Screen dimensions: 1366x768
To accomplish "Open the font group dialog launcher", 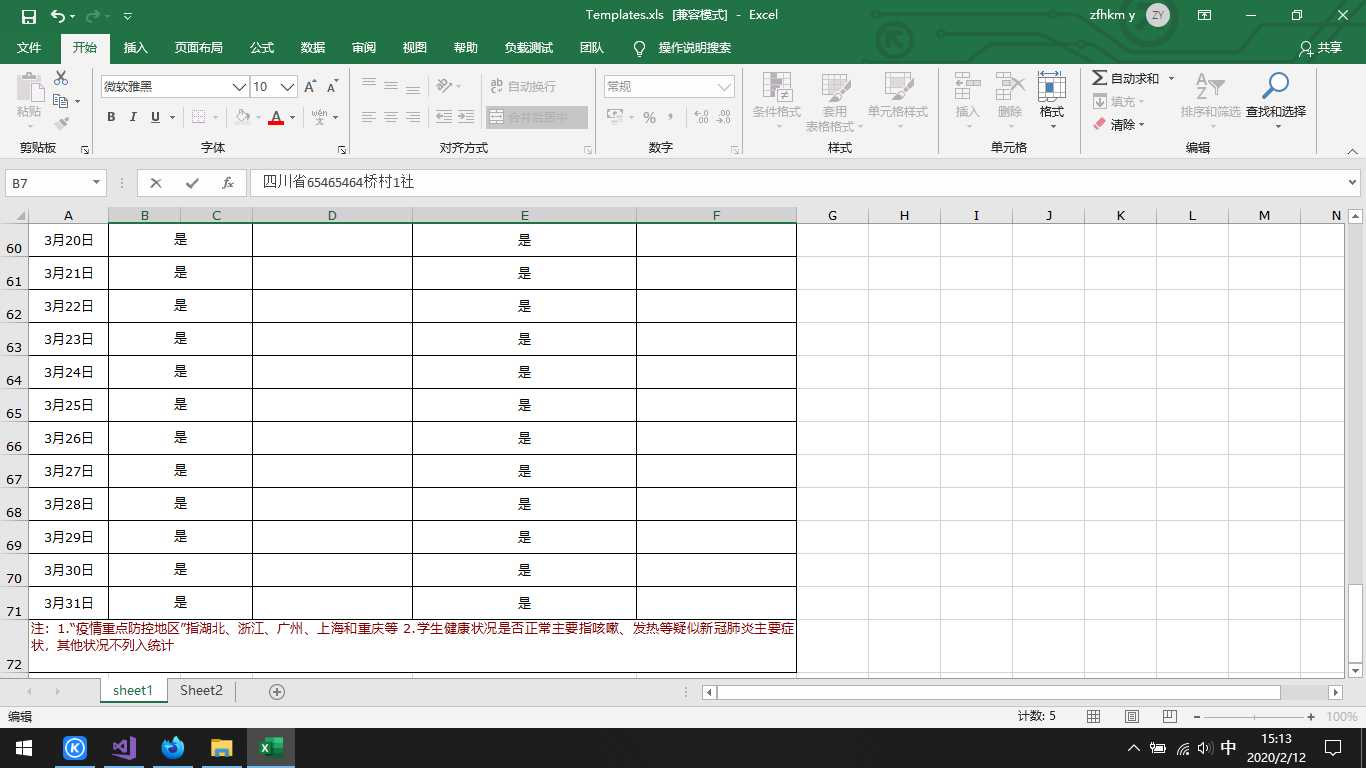I will (342, 149).
